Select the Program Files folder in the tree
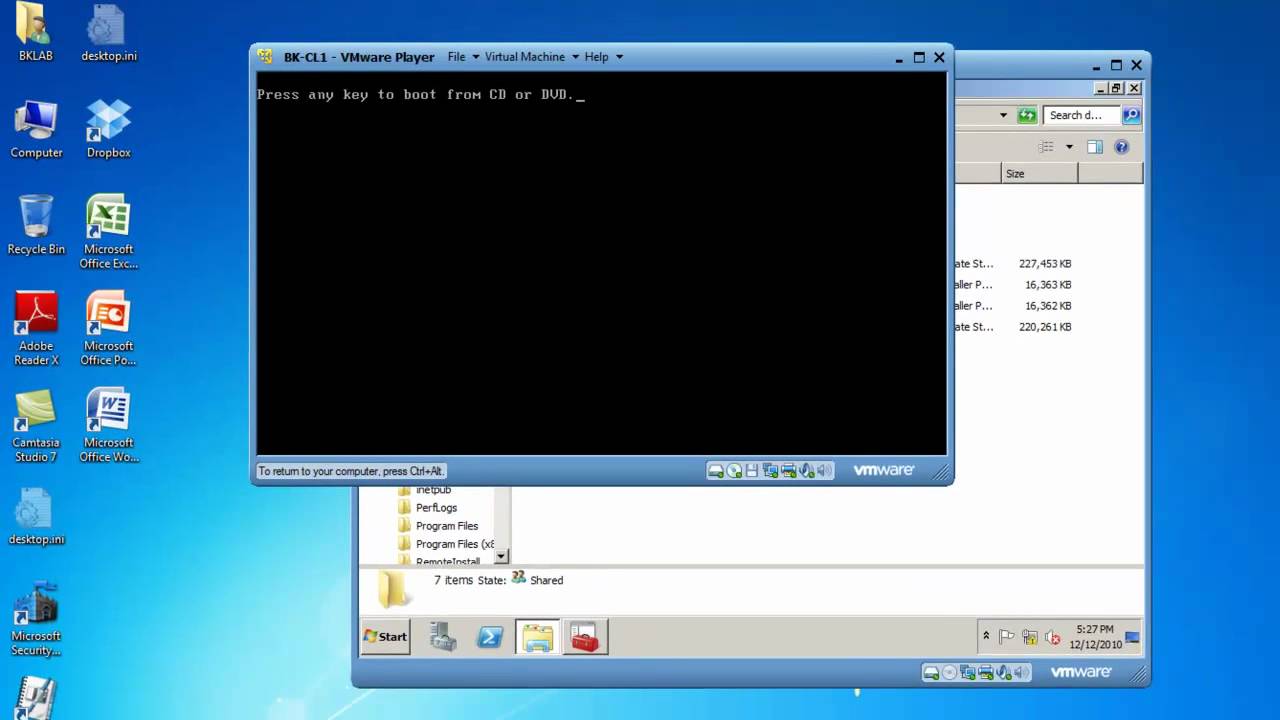 click(447, 526)
